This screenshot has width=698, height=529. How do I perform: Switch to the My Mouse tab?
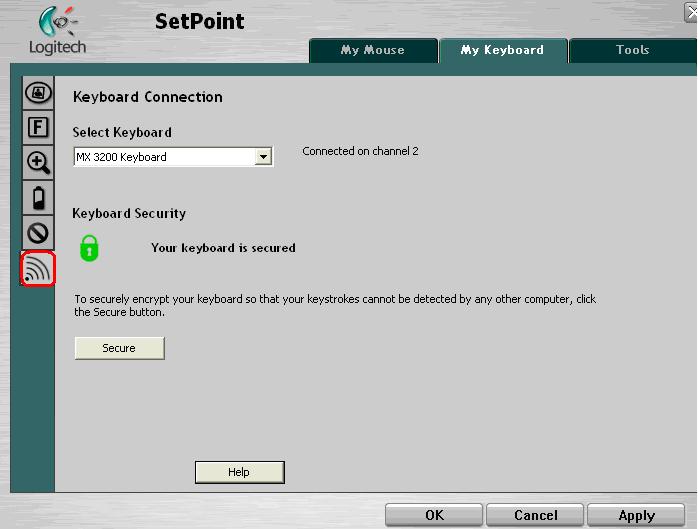coord(373,50)
